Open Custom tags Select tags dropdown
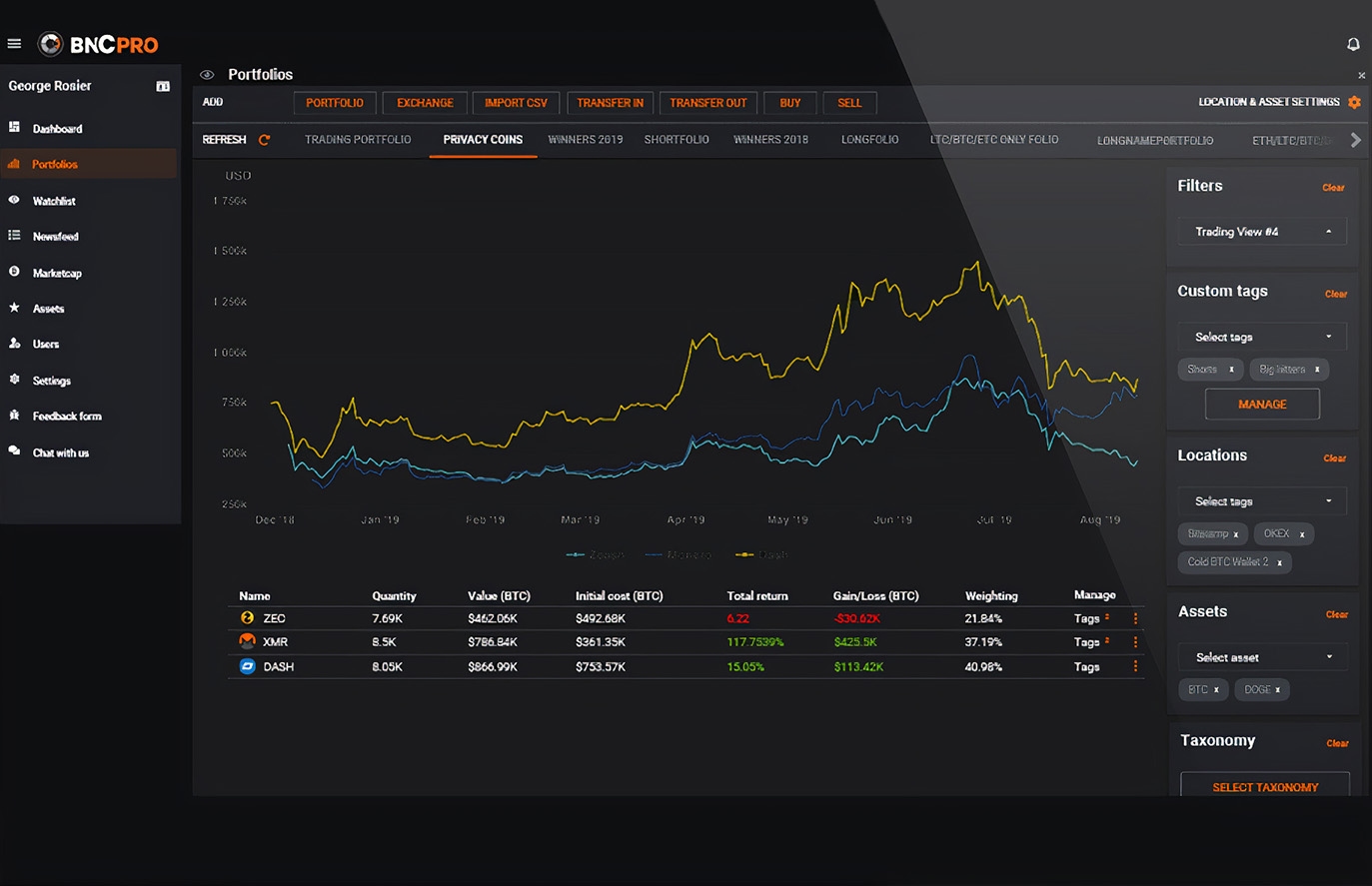 (1262, 337)
